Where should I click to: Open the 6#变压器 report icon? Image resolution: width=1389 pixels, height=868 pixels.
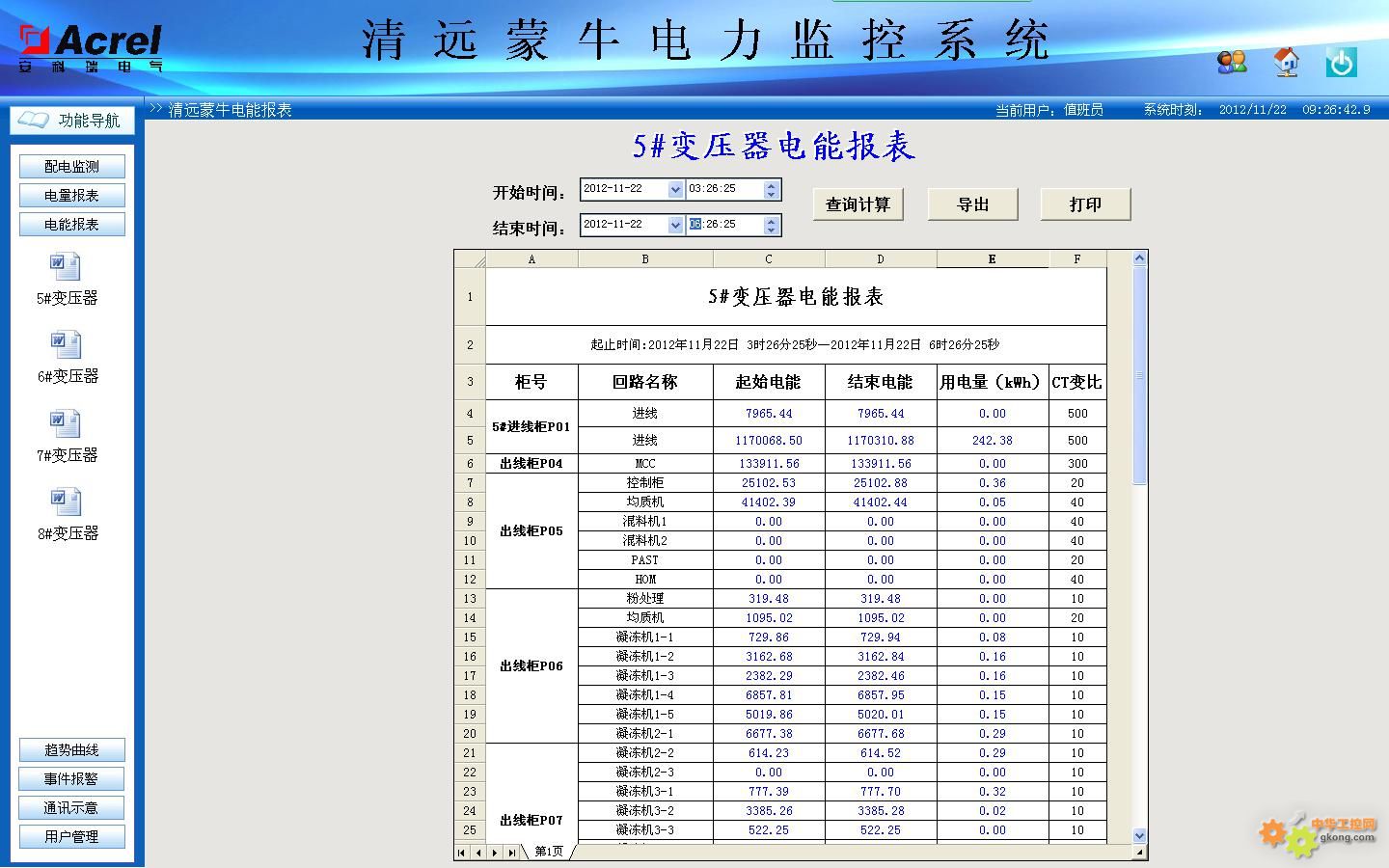point(66,345)
